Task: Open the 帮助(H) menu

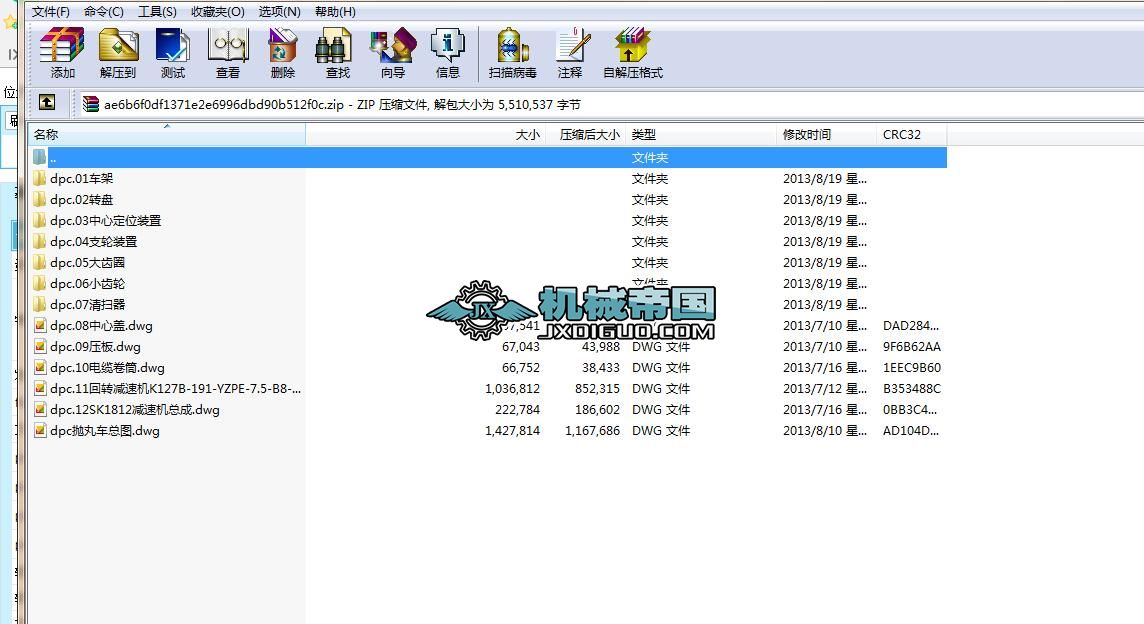Action: tap(336, 12)
